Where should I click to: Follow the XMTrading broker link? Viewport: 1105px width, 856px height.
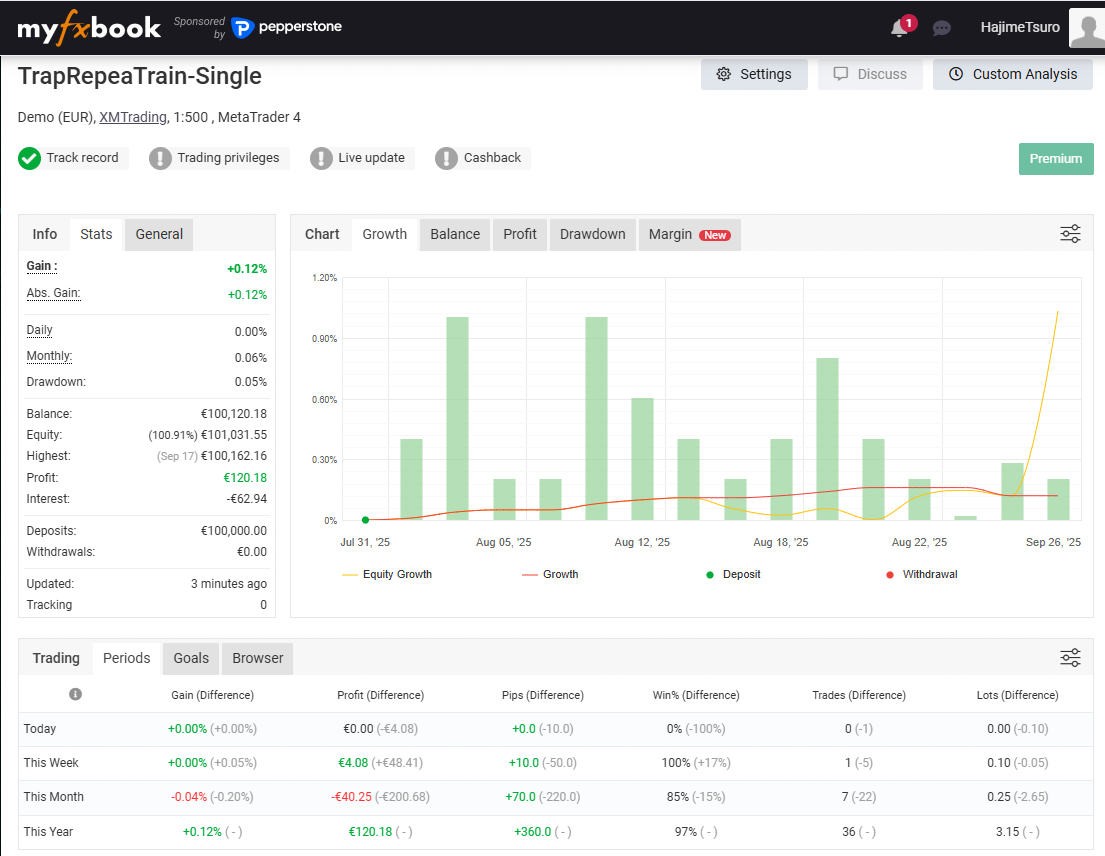click(133, 117)
